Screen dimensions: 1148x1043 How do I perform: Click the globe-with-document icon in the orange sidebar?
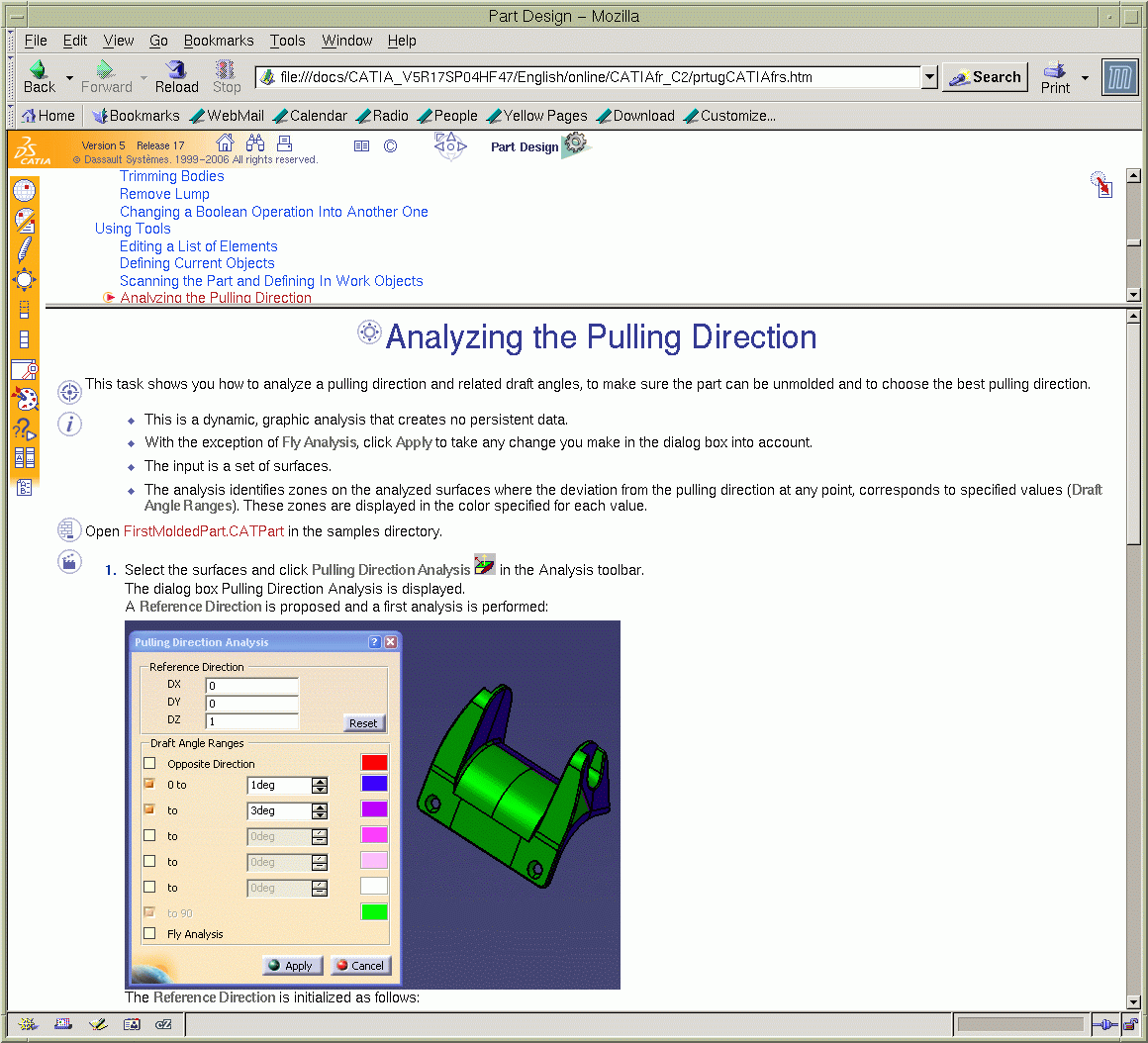point(24,221)
